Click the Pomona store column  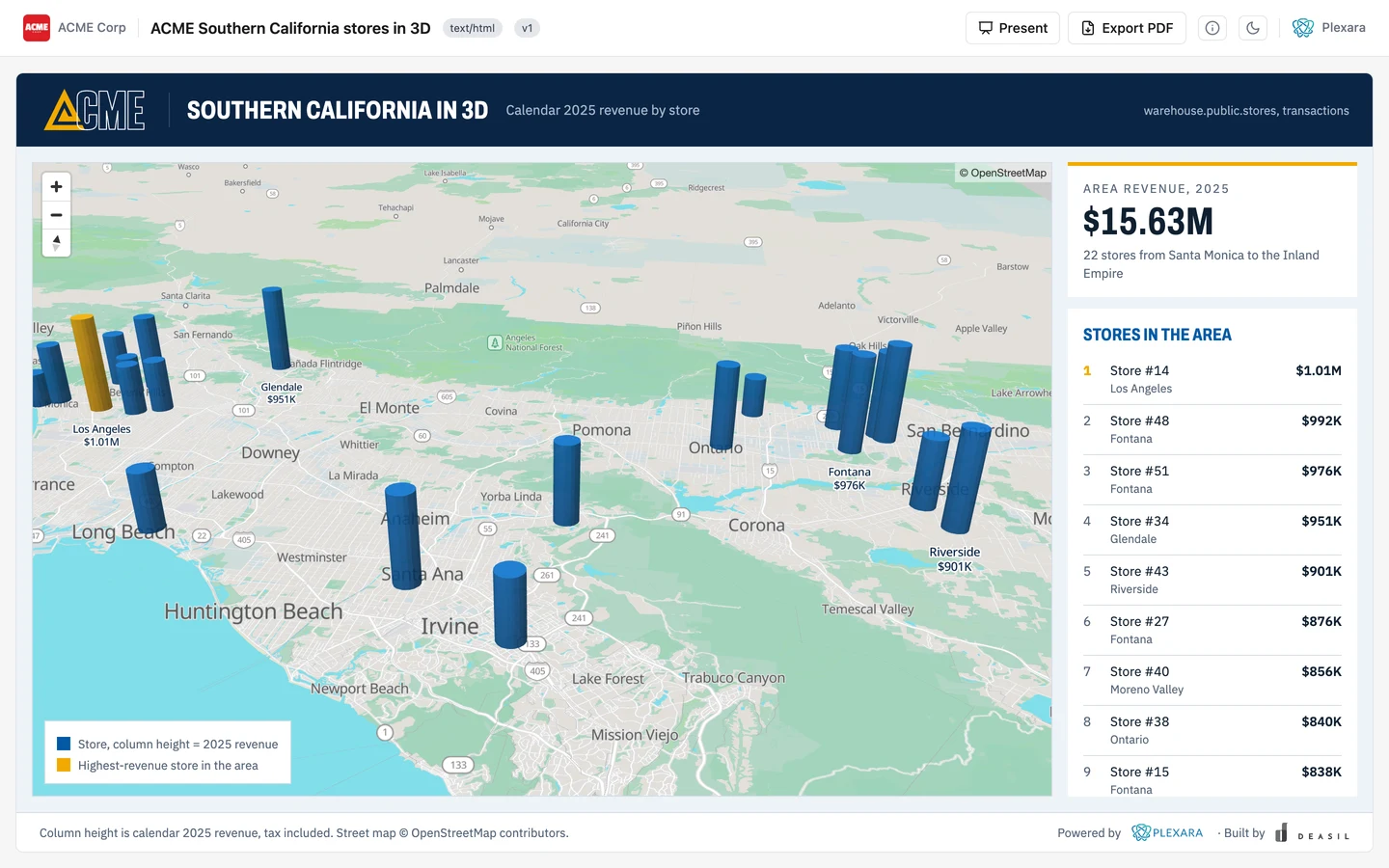pyautogui.click(x=566, y=480)
